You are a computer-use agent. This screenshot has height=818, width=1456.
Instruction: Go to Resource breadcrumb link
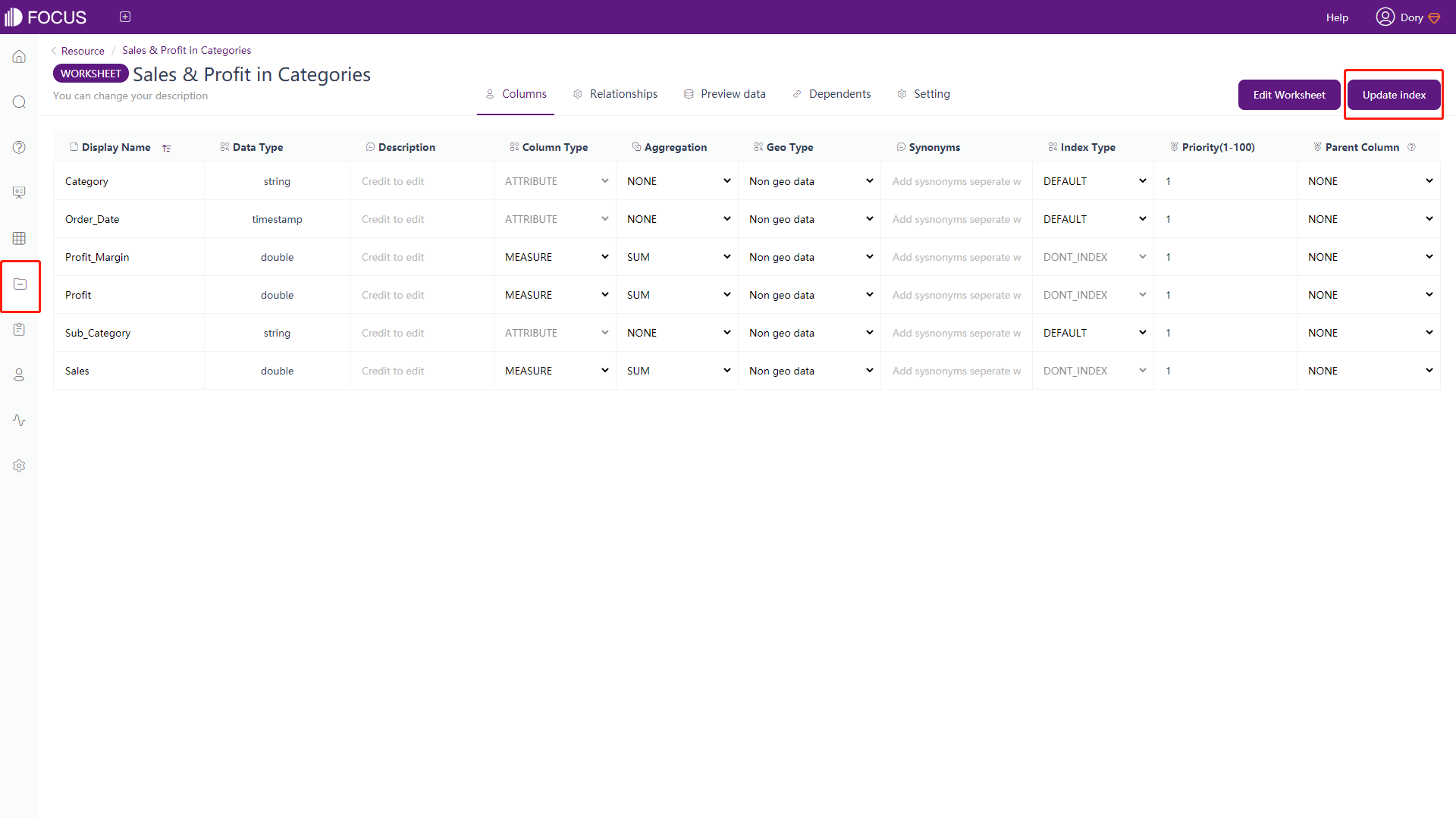click(83, 51)
